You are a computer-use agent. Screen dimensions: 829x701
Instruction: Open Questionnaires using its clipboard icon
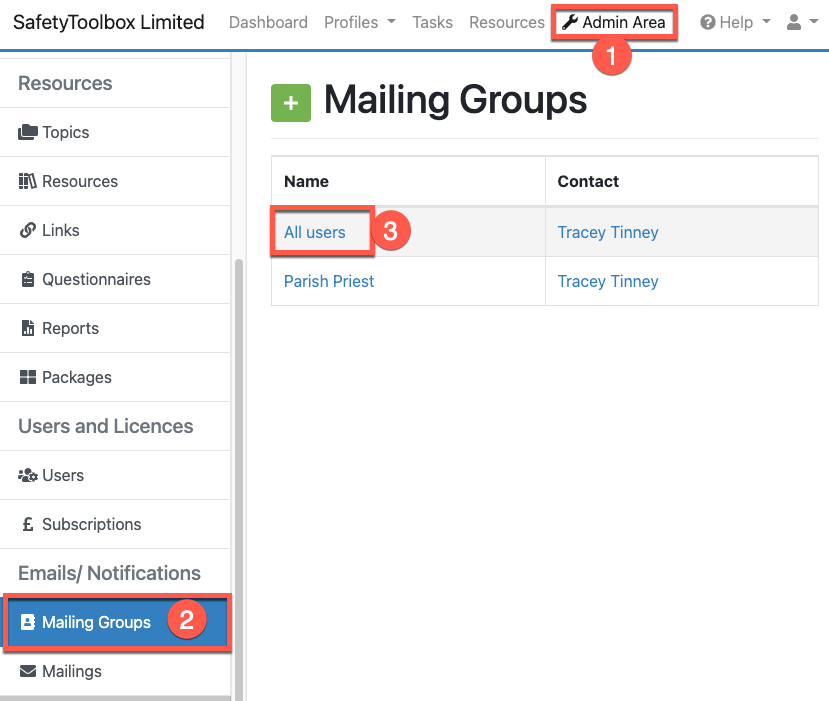(28, 279)
